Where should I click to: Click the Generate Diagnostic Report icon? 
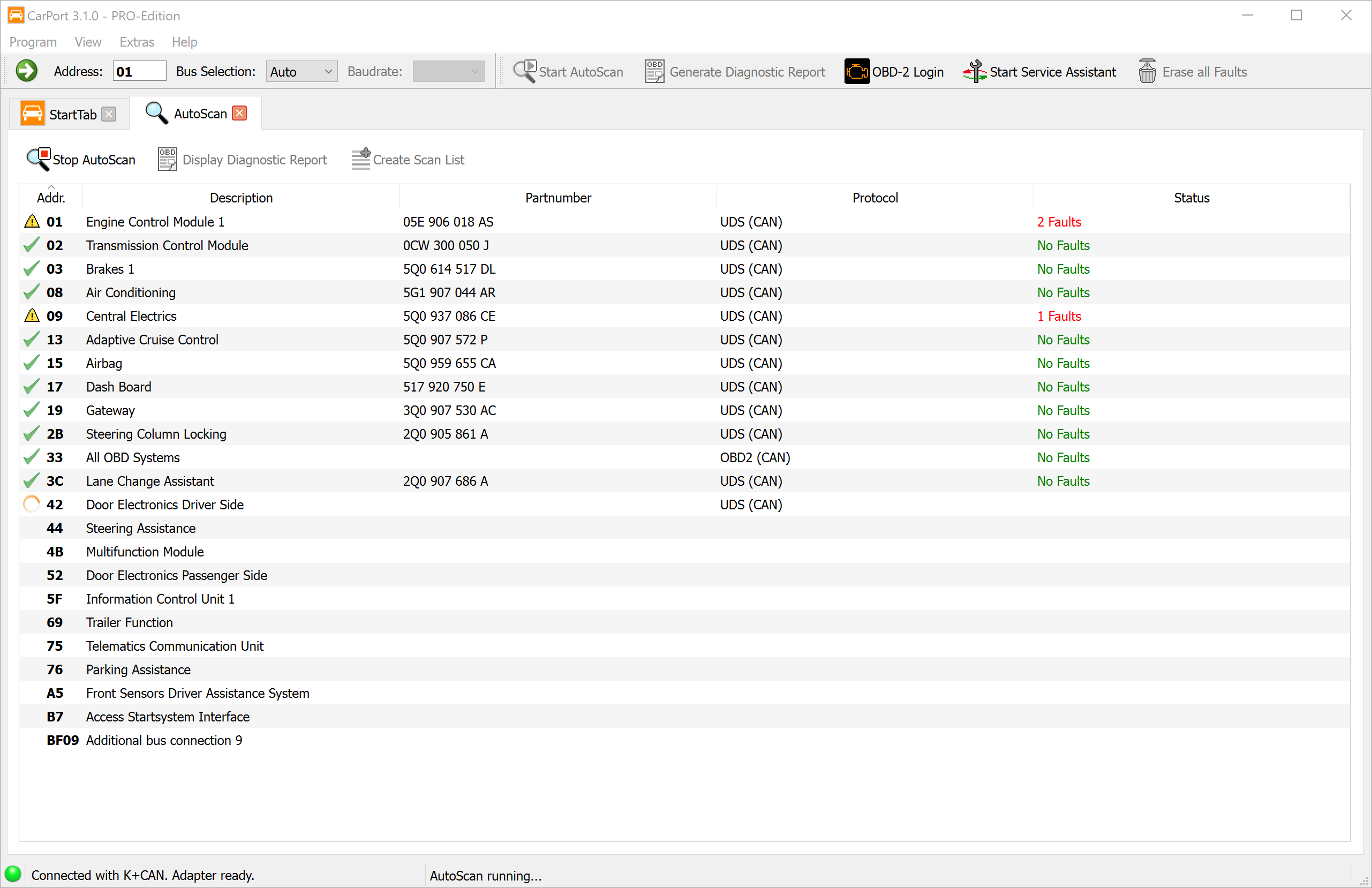(654, 72)
